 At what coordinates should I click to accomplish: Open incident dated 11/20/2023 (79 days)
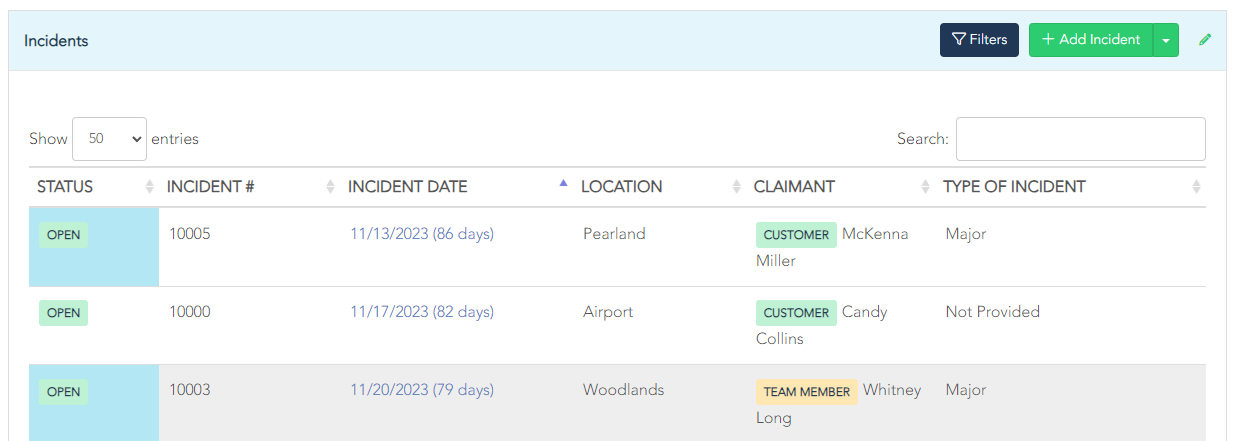click(422, 390)
